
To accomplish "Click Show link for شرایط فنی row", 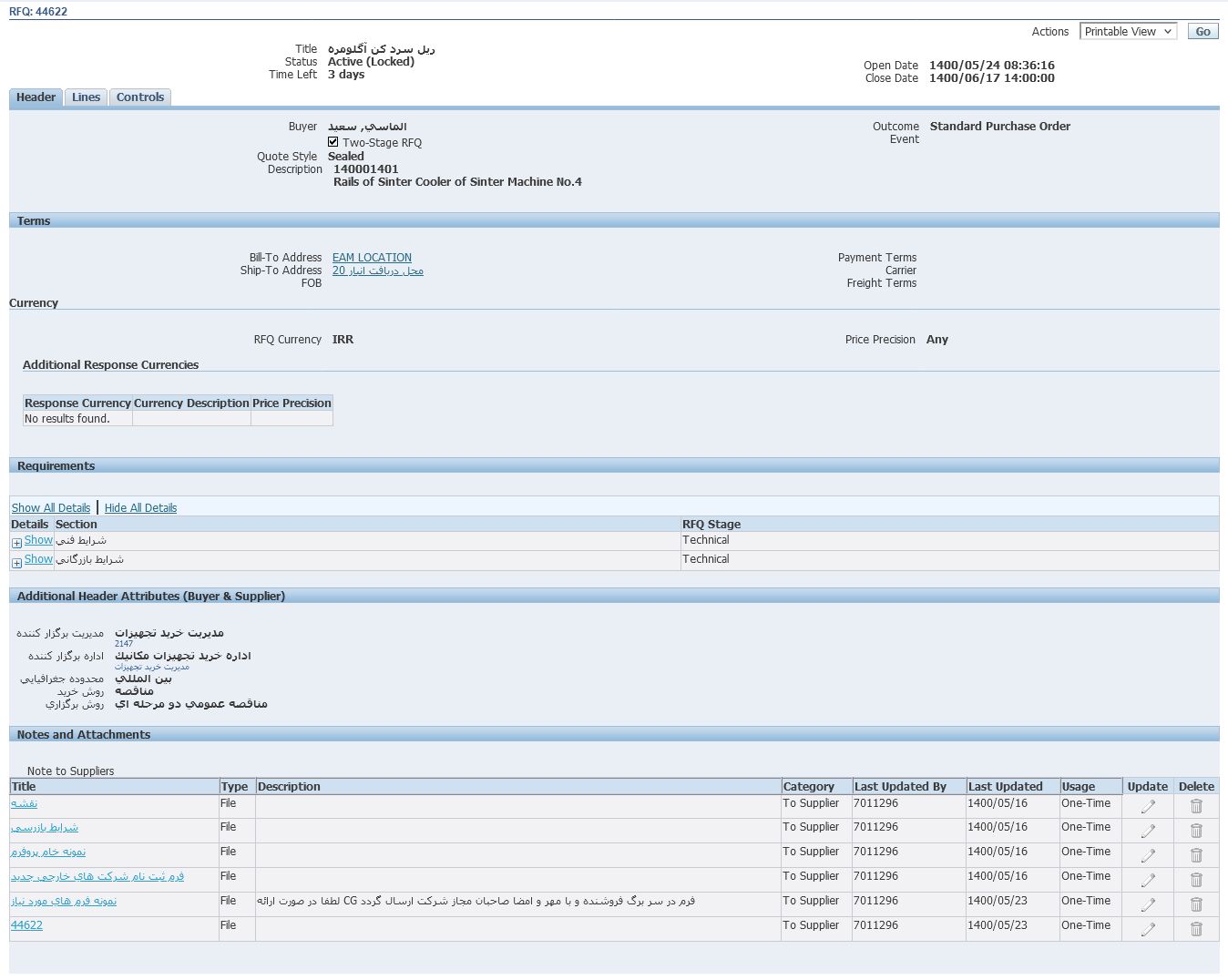I will (x=38, y=540).
